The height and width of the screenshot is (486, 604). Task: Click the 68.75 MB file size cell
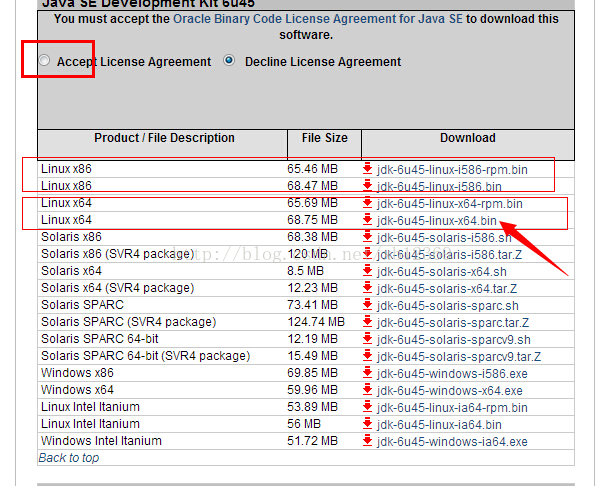[312, 220]
